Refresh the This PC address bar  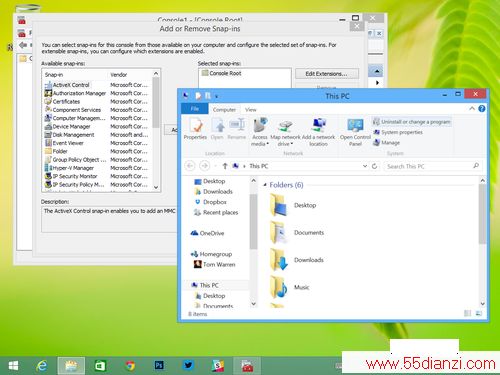pos(374,166)
